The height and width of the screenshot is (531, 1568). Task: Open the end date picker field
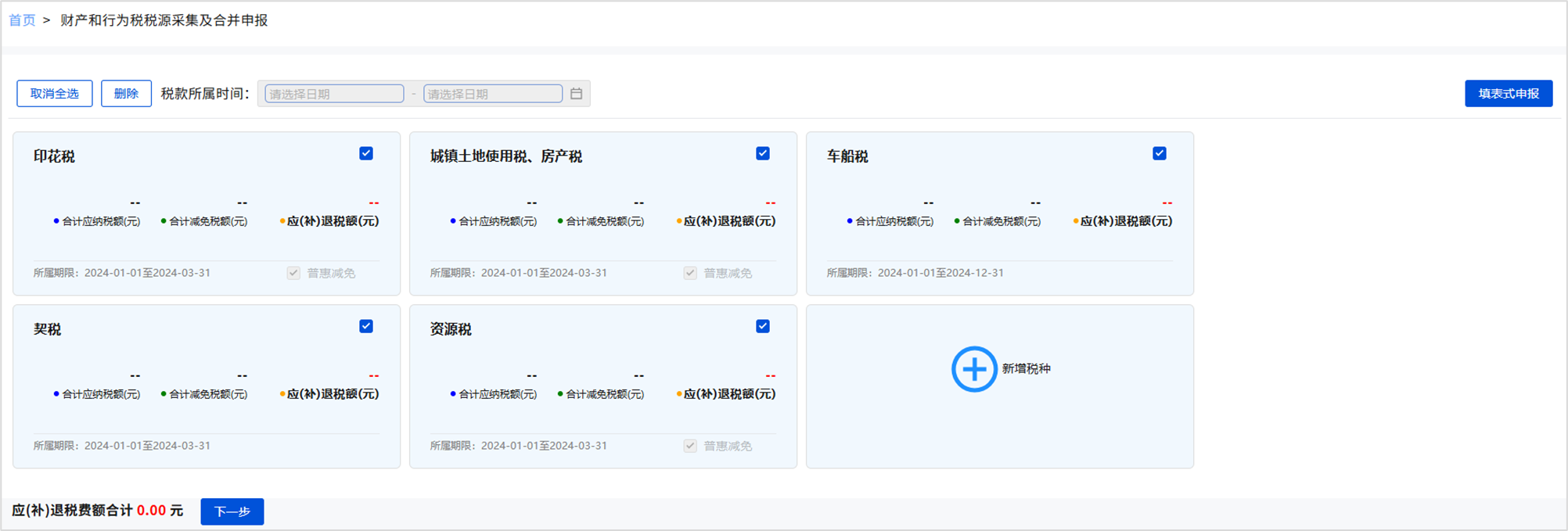click(492, 94)
